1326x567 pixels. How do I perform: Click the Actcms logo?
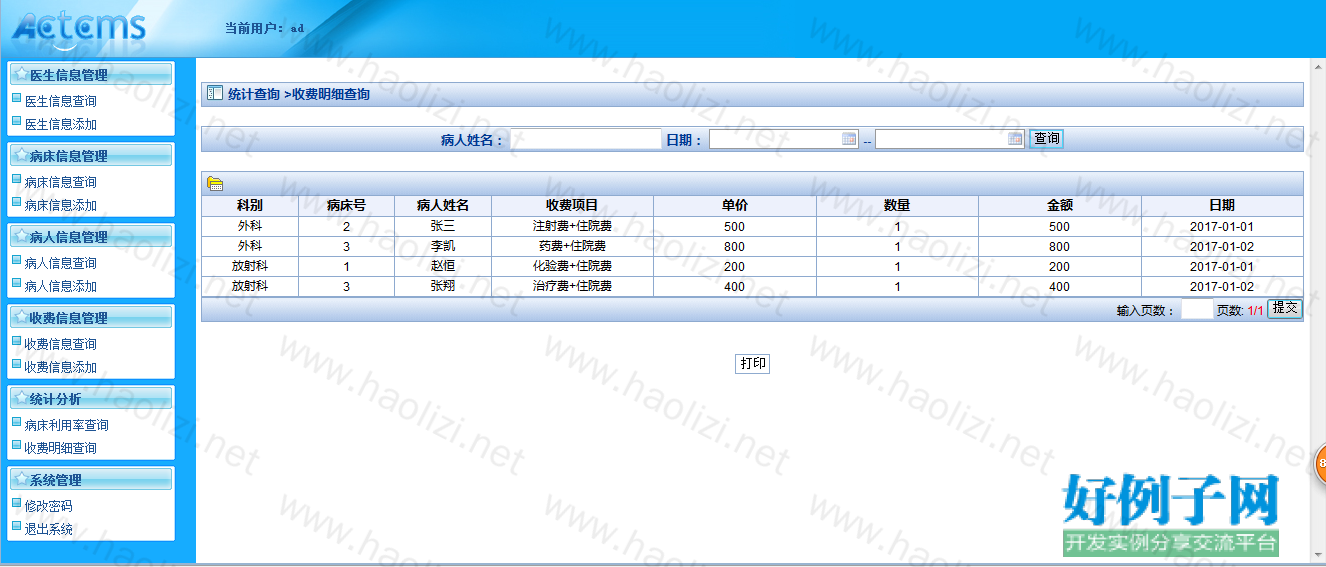[79, 28]
